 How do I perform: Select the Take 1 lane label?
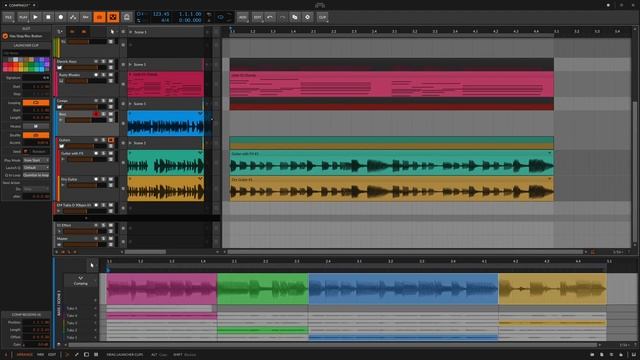pos(72,338)
